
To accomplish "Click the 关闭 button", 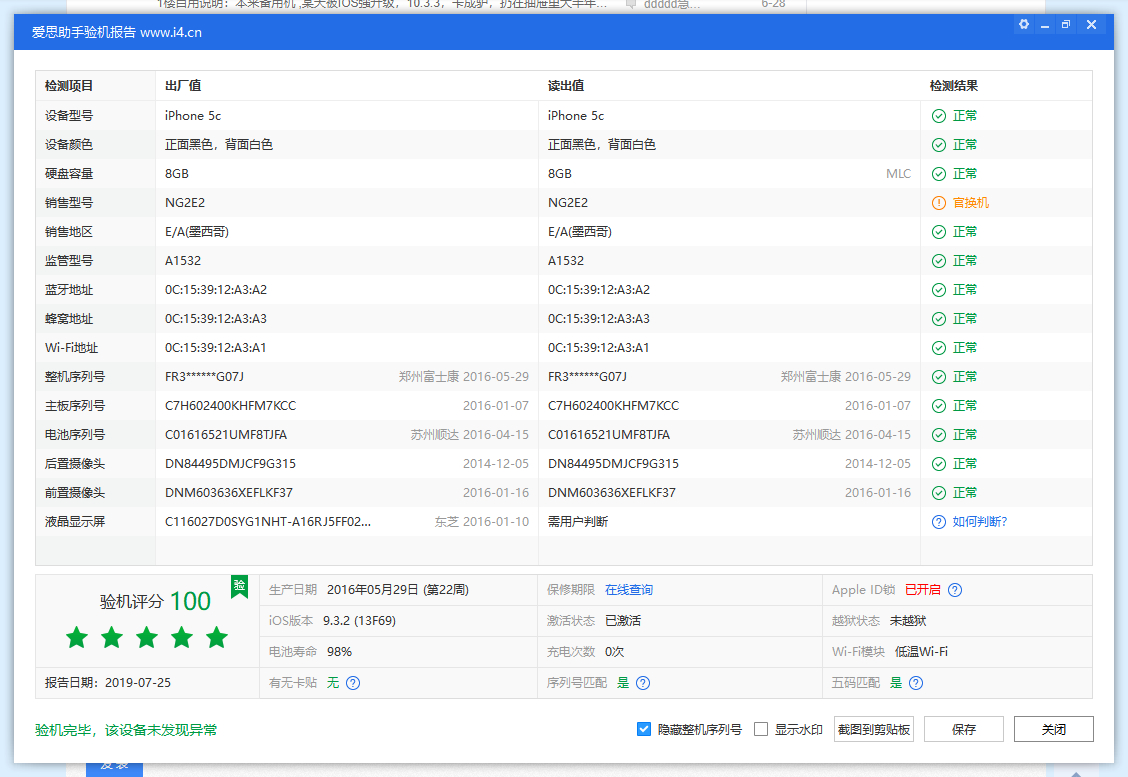I will tap(1054, 730).
